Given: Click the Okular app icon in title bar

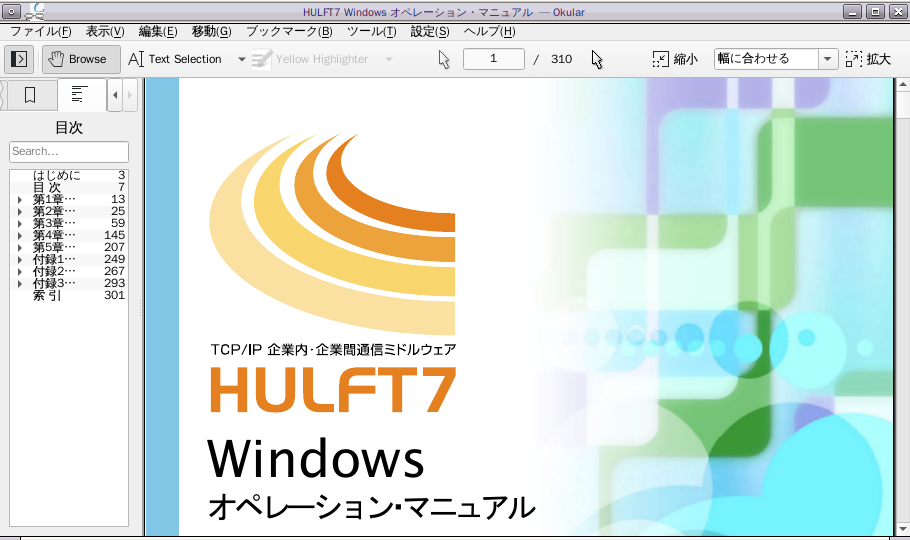Looking at the screenshot, I should coord(37,11).
